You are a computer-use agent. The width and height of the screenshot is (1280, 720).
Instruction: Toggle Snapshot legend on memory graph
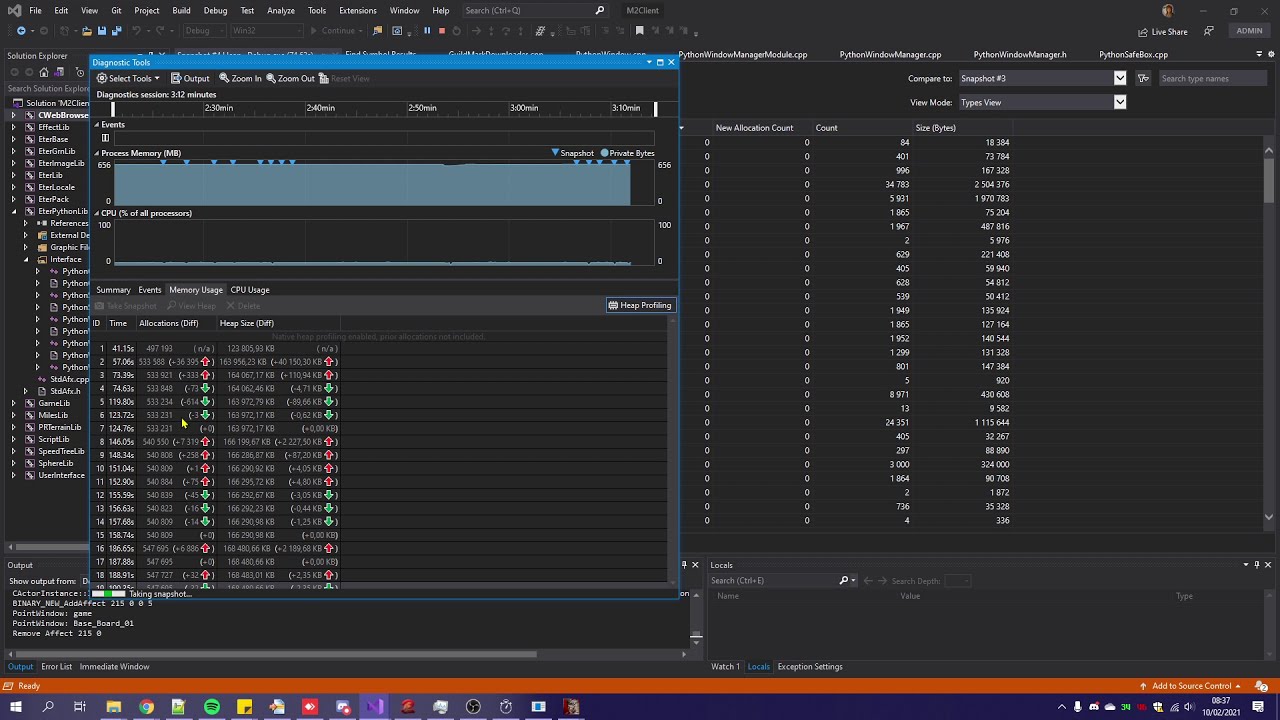coord(573,153)
